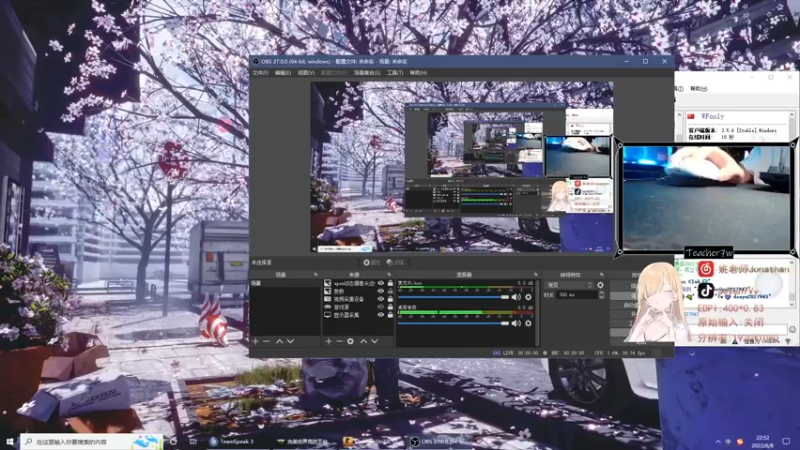Open Task View on the taskbar

coord(193,441)
